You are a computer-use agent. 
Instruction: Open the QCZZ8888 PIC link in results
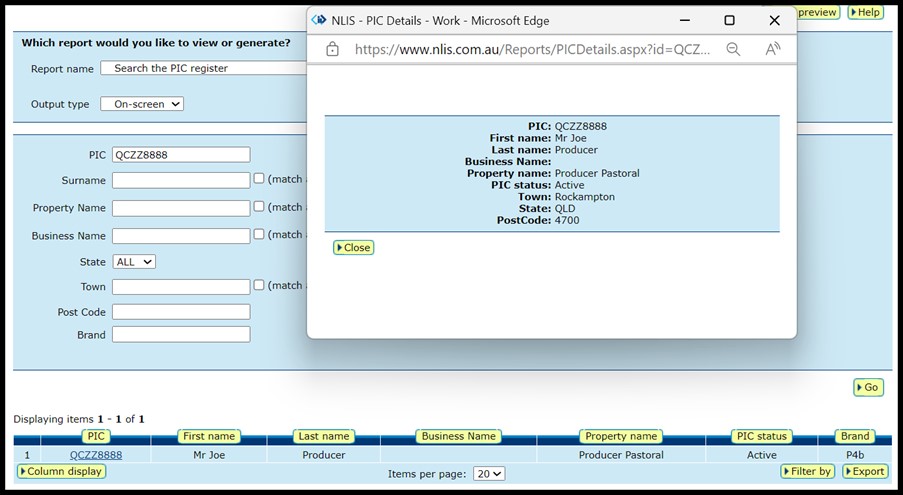coord(96,455)
